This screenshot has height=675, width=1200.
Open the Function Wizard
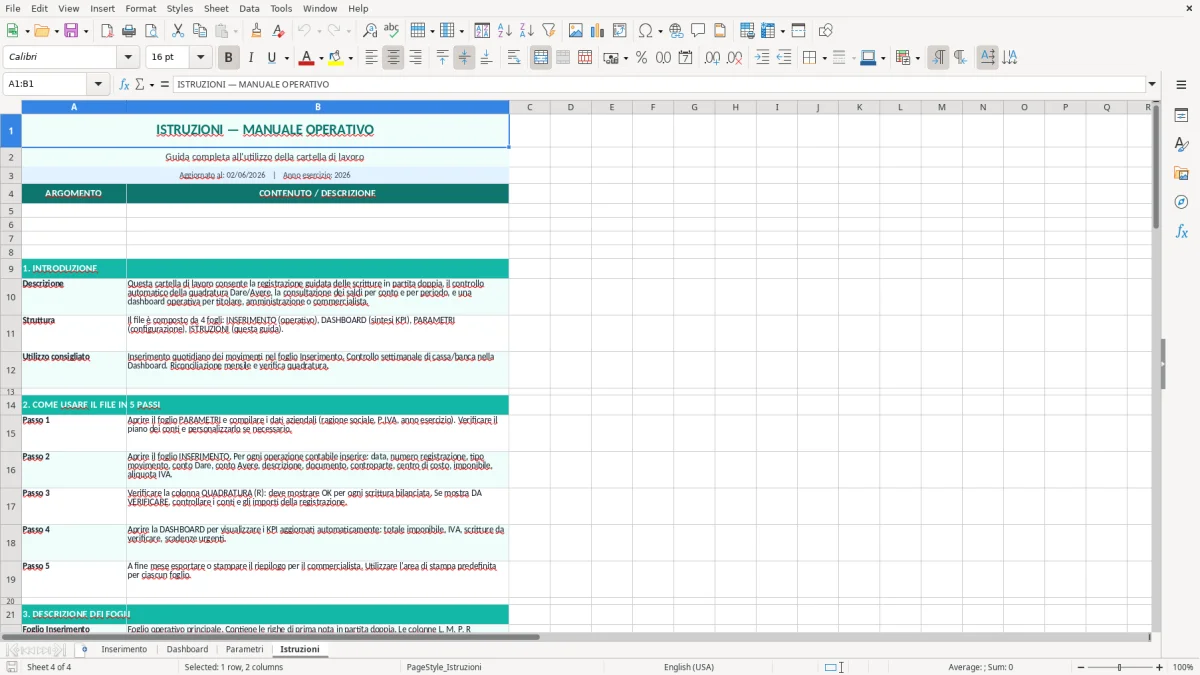125,85
